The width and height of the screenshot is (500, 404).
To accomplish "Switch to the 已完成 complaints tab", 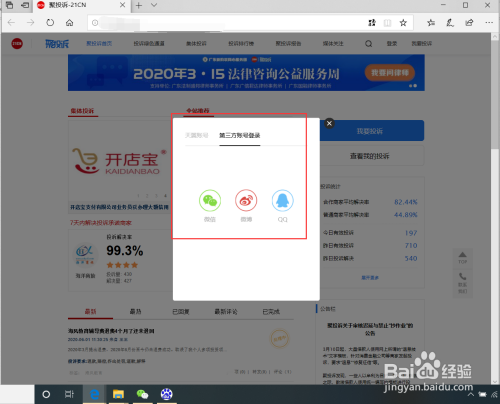I will click(271, 312).
